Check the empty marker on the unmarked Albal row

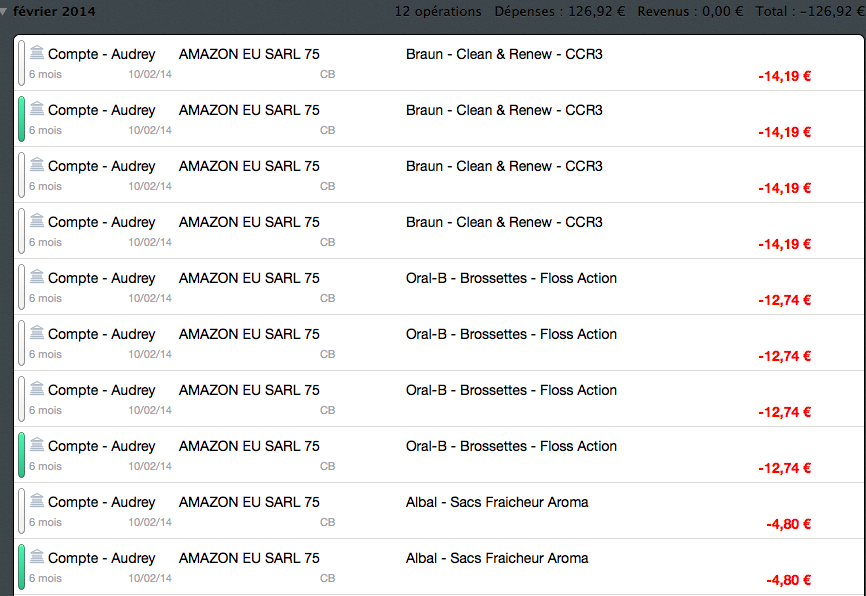(22, 511)
